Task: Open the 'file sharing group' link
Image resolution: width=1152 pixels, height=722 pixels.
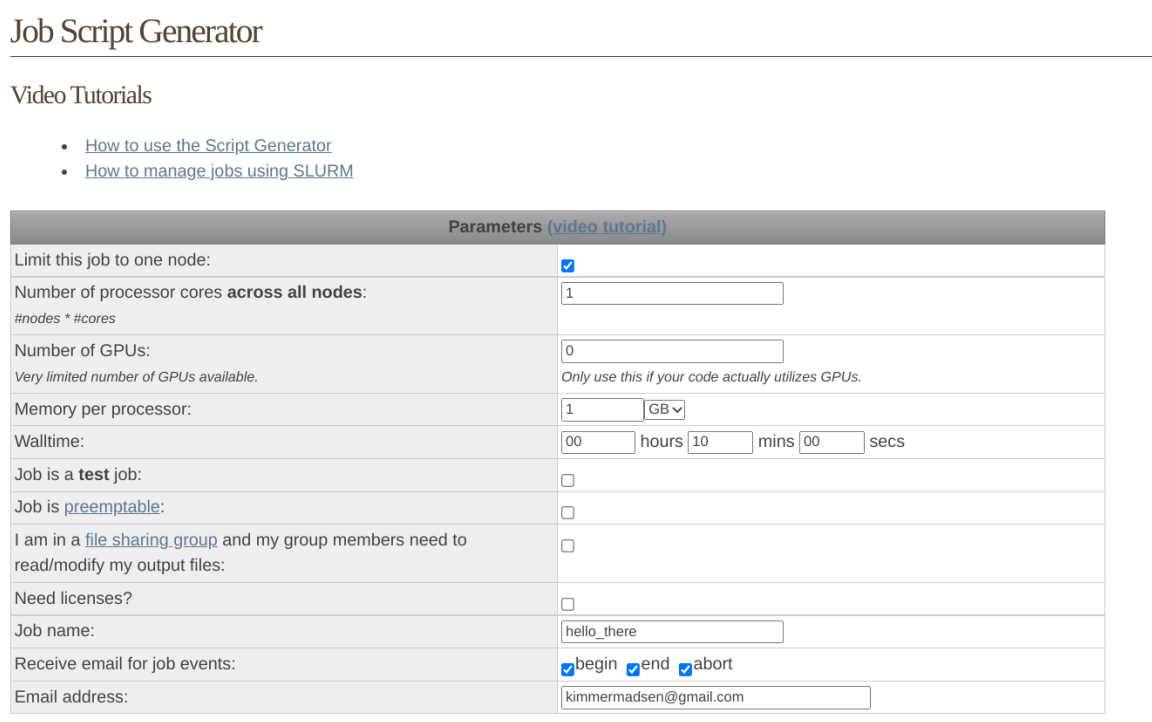Action: click(151, 540)
